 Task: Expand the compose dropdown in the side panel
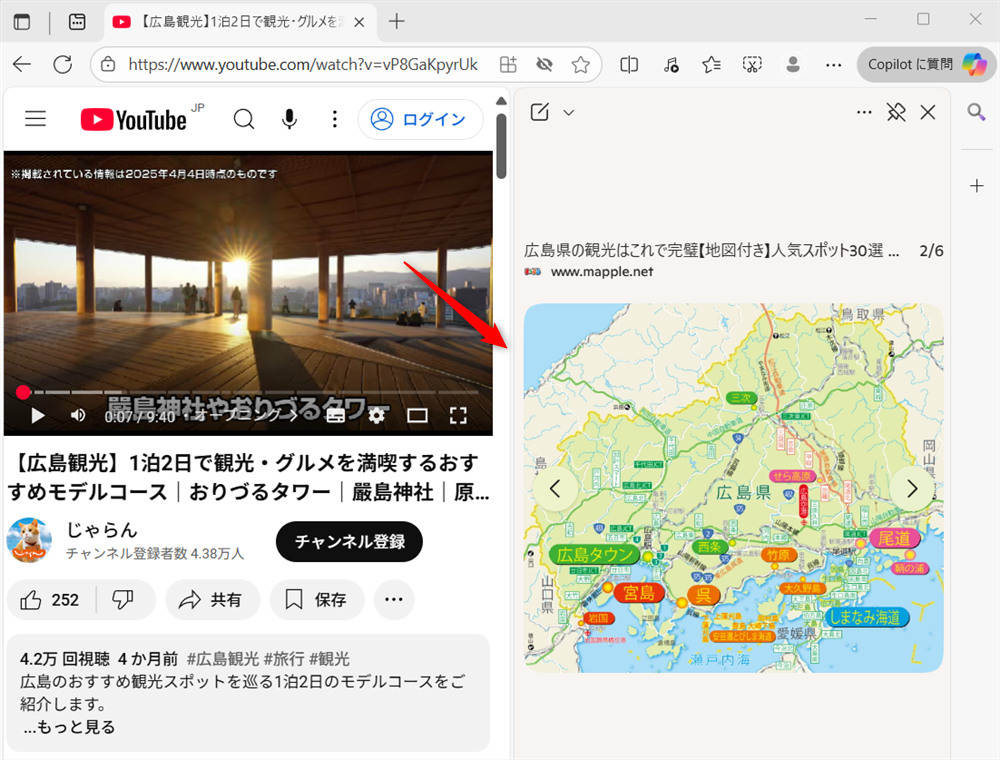568,112
